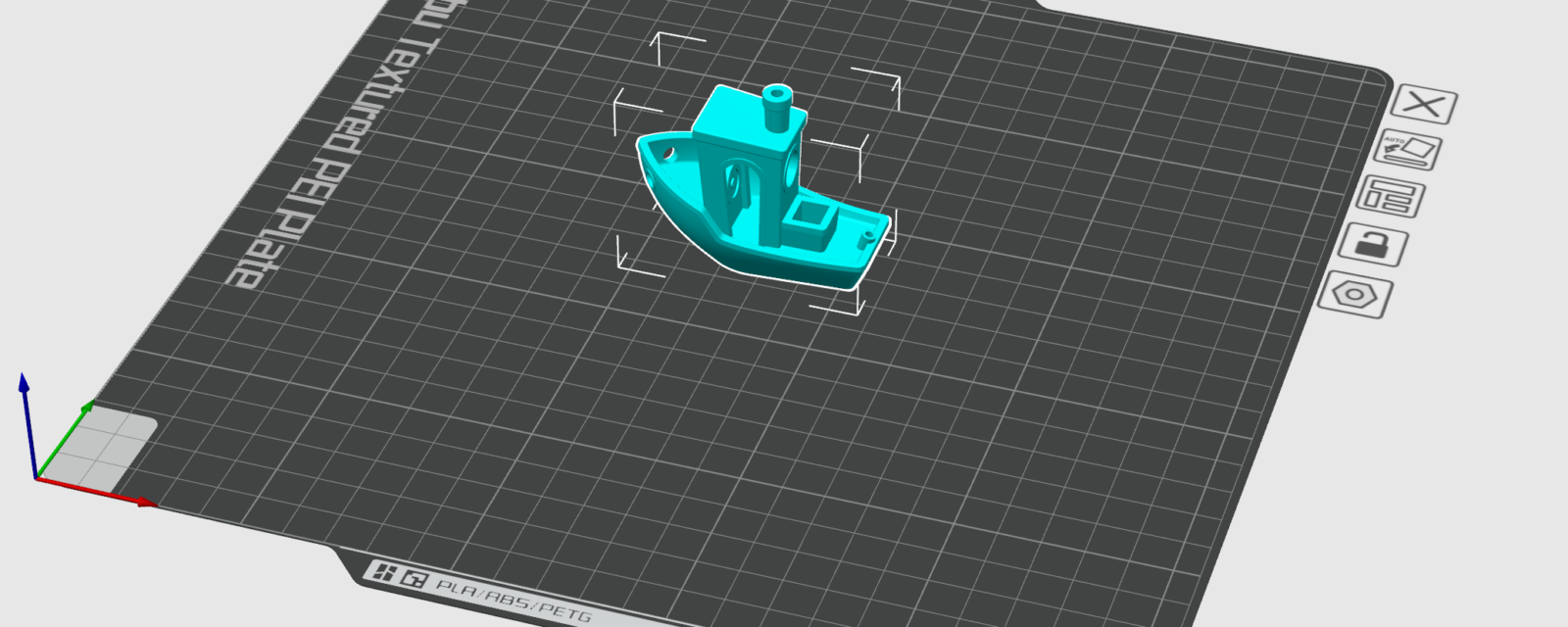1568x627 pixels.
Task: Click the auto-orient icon beside the plate
Action: (1408, 150)
